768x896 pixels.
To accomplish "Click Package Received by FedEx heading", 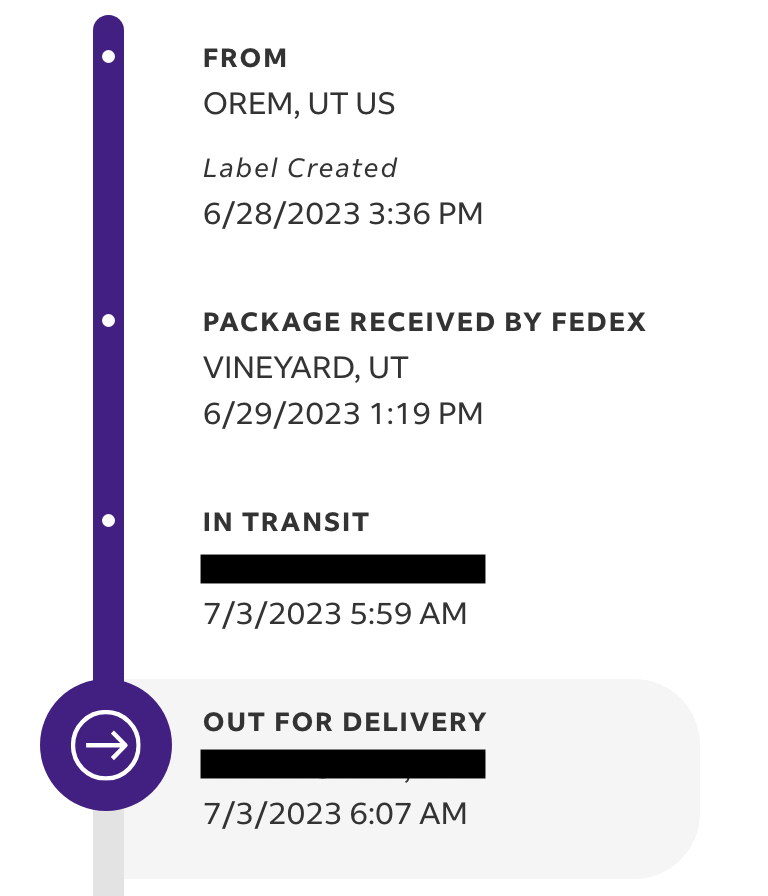I will 424,322.
